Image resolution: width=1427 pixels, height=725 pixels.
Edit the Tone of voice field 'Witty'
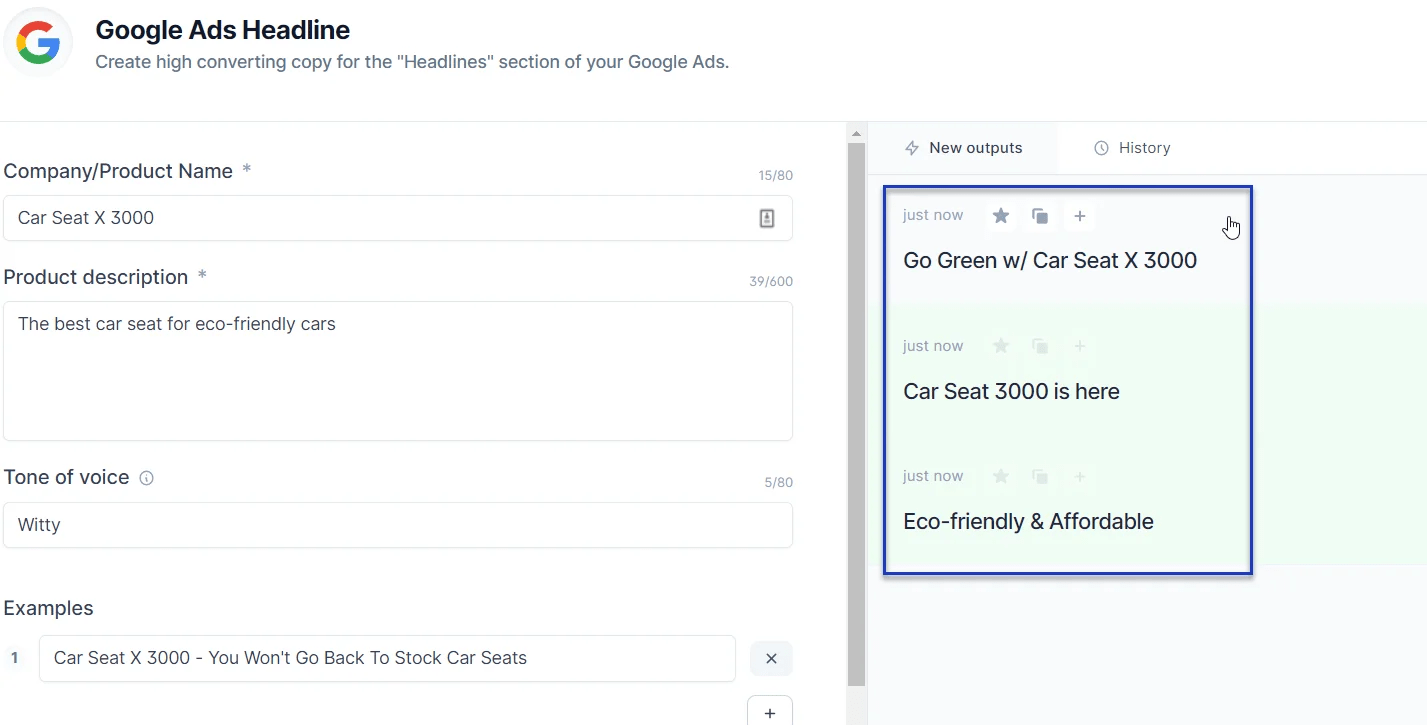tap(398, 525)
